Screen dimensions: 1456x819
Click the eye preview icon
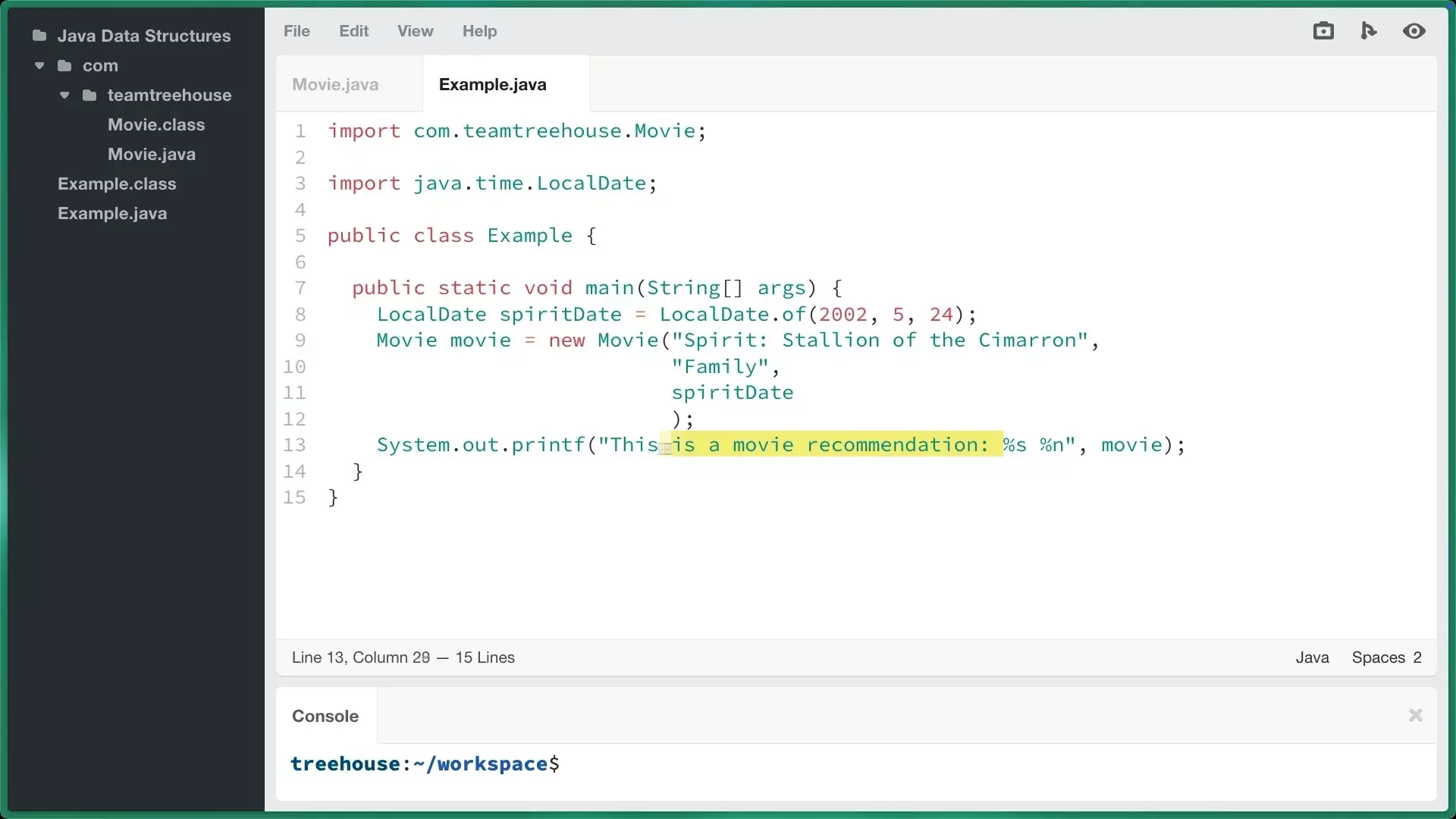[x=1414, y=31]
